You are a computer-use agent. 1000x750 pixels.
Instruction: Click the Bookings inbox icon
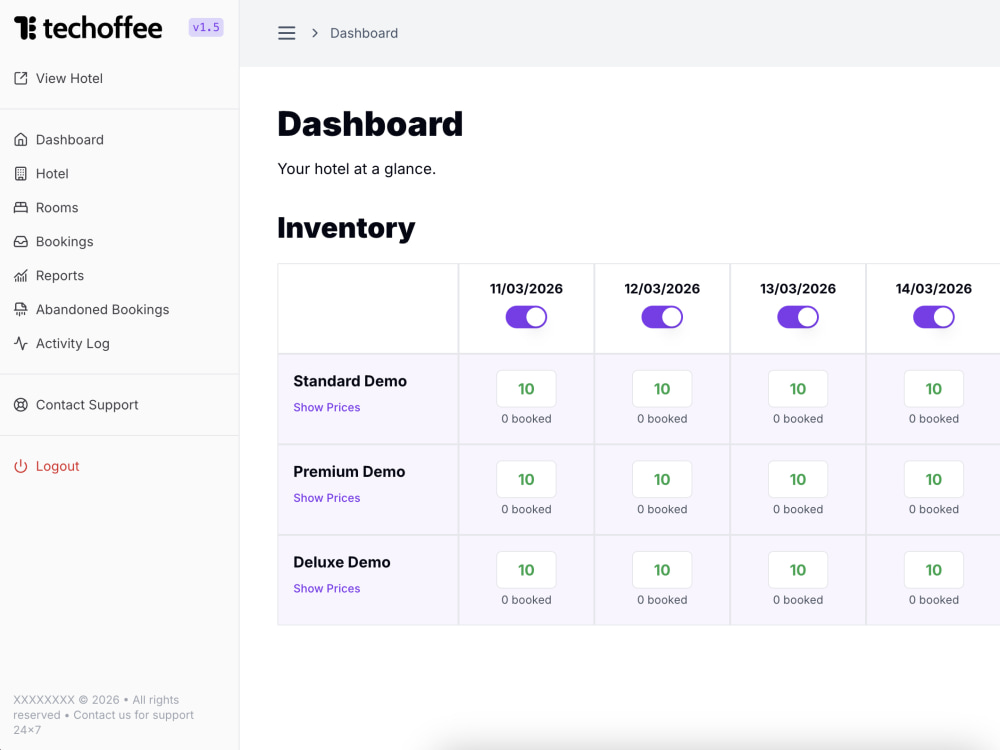[21, 242]
